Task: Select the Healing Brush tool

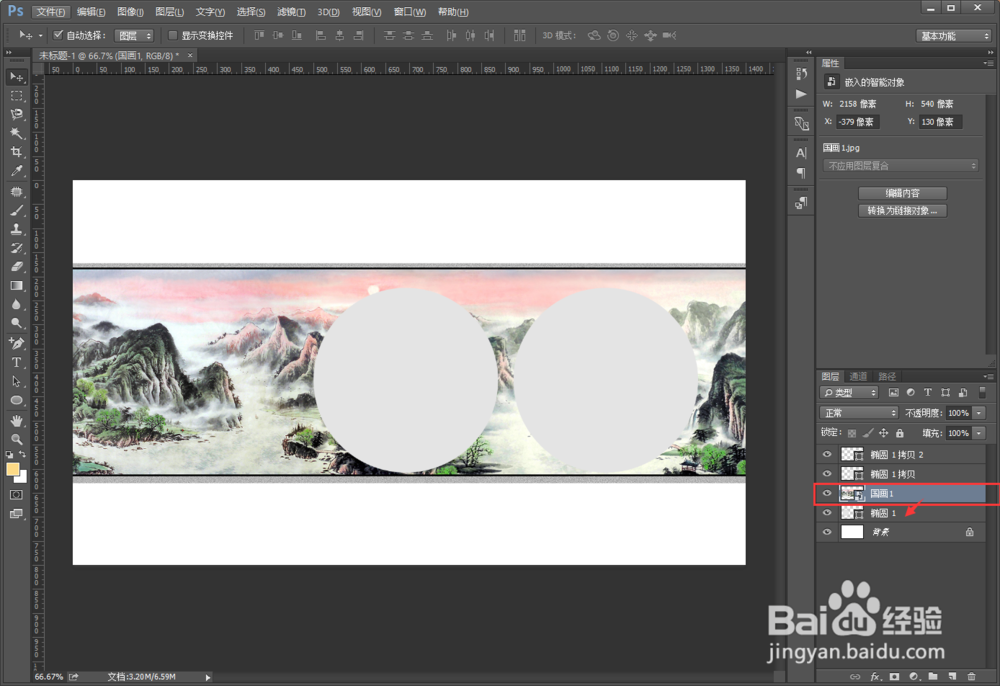Action: [17, 191]
